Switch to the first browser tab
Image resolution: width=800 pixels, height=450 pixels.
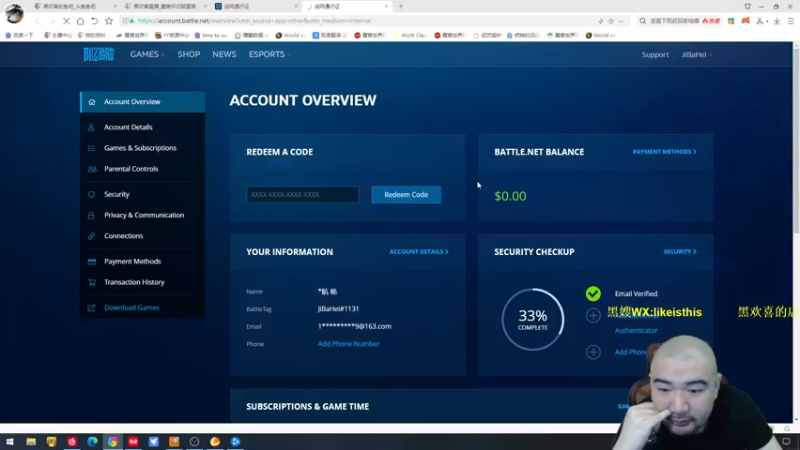(x=74, y=6)
